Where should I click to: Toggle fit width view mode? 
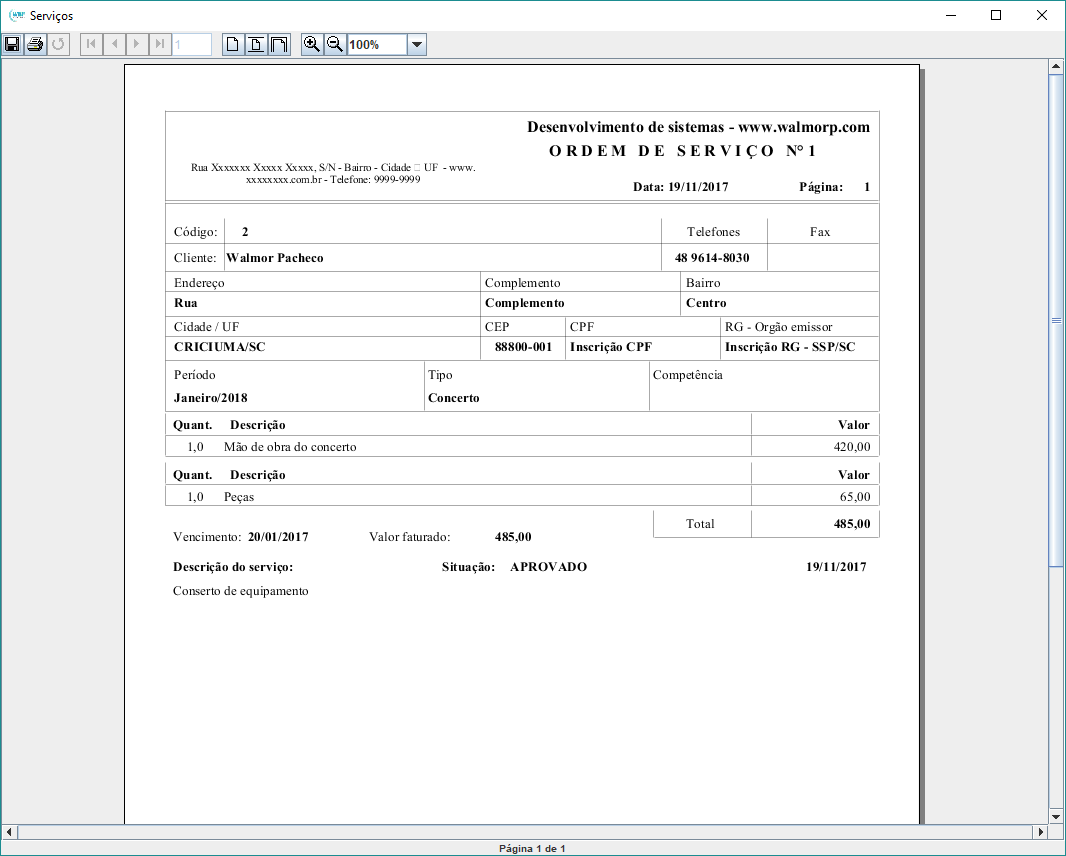[x=279, y=44]
